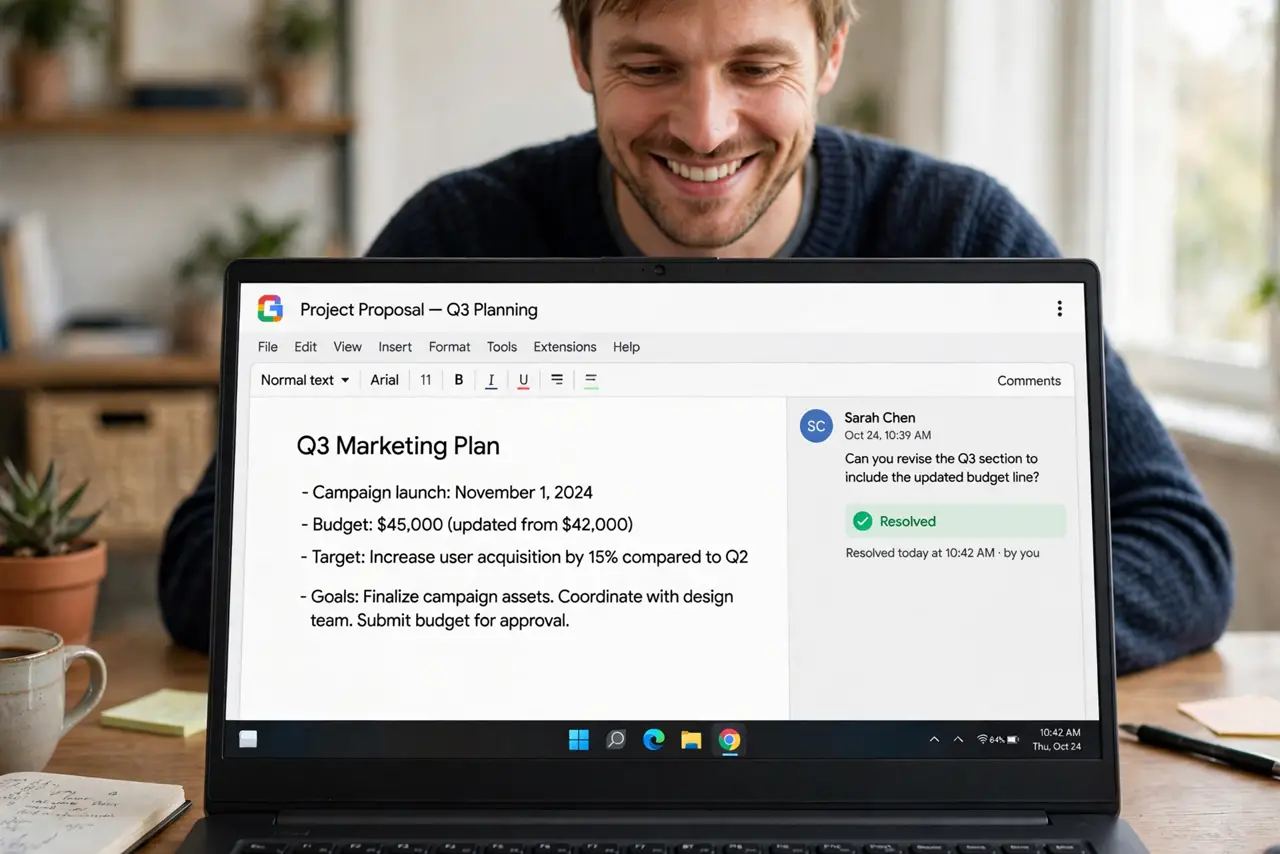Click the Q3 Marketing Plan heading
Screen dimensions: 1280x854
click(x=398, y=446)
